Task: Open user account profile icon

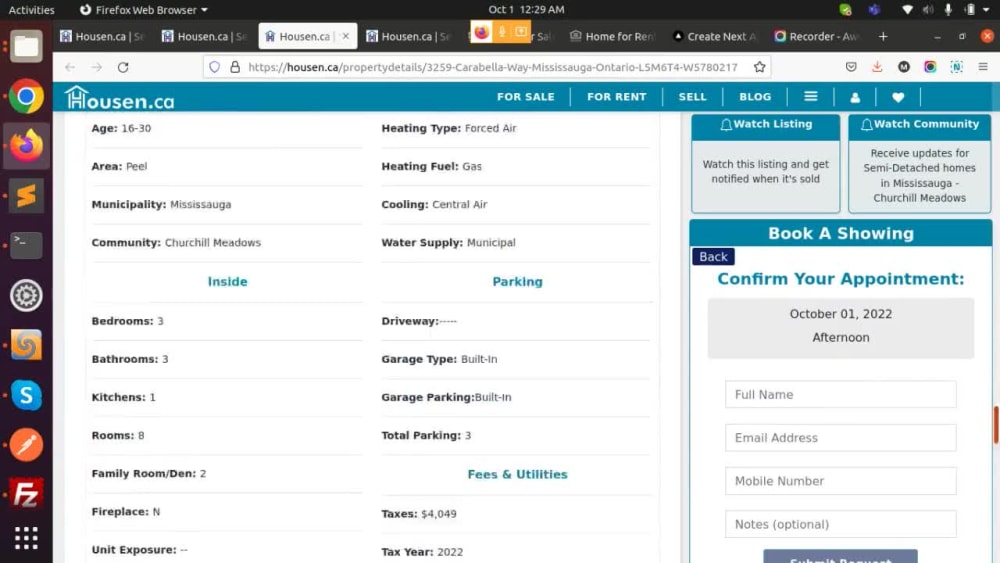Action: (855, 97)
